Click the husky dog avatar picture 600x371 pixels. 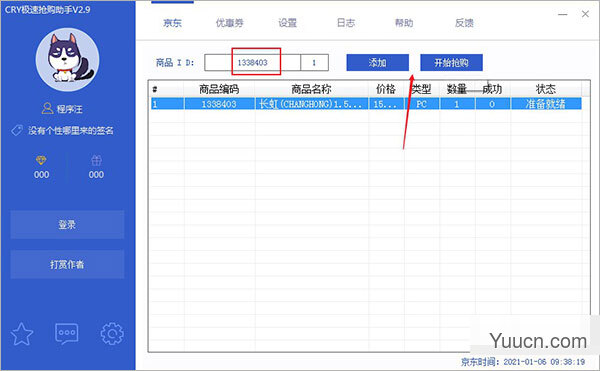click(x=67, y=60)
